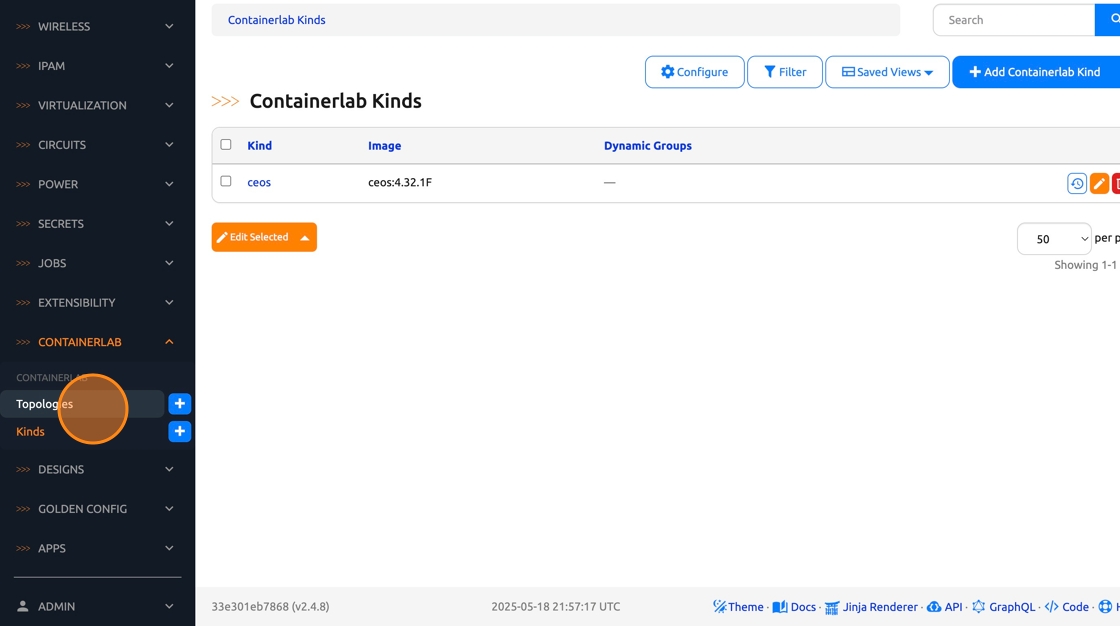
Task: Expand the Admin user menu
Action: (x=97, y=607)
